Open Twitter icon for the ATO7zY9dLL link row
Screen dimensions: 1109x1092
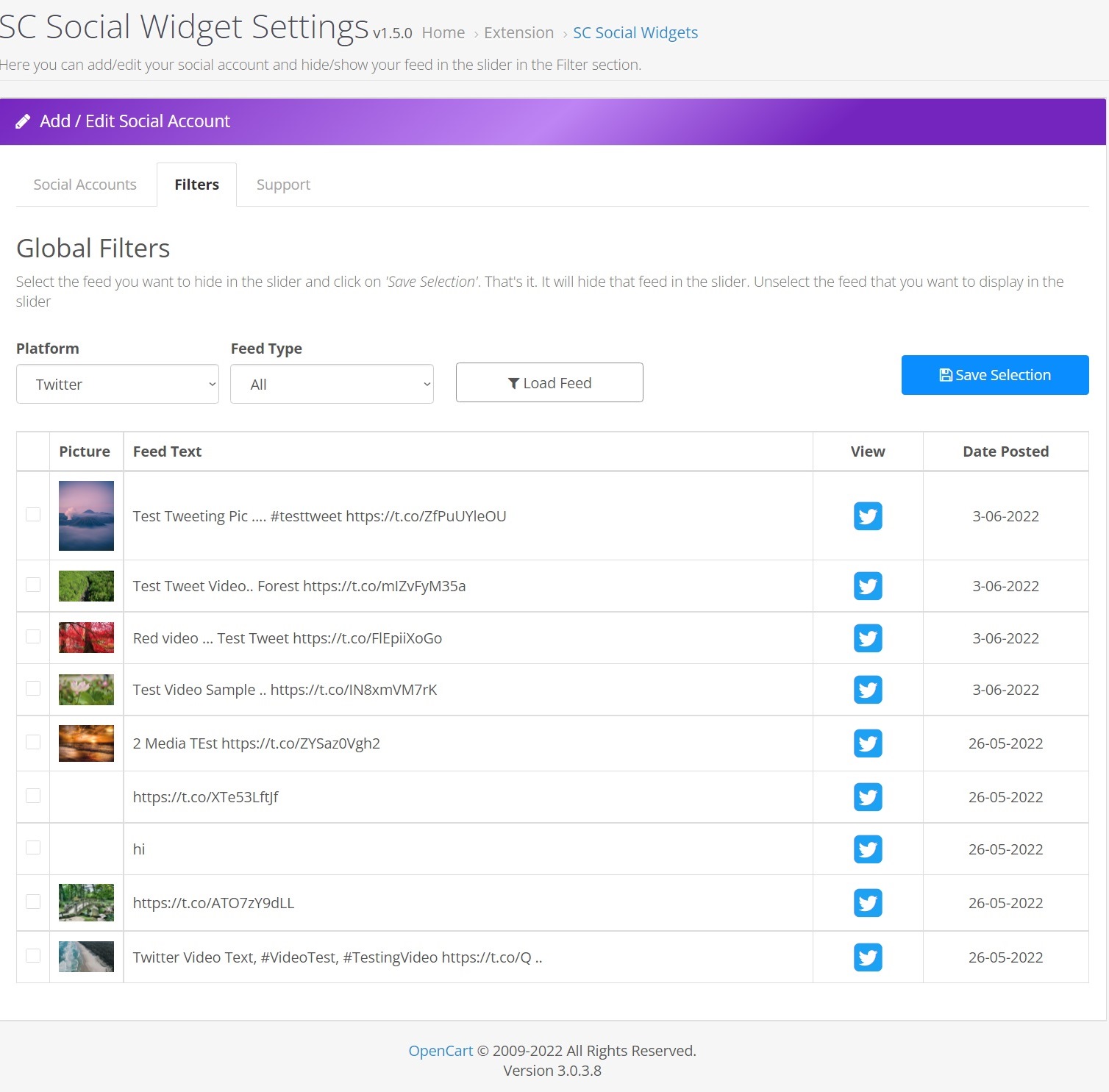point(868,903)
